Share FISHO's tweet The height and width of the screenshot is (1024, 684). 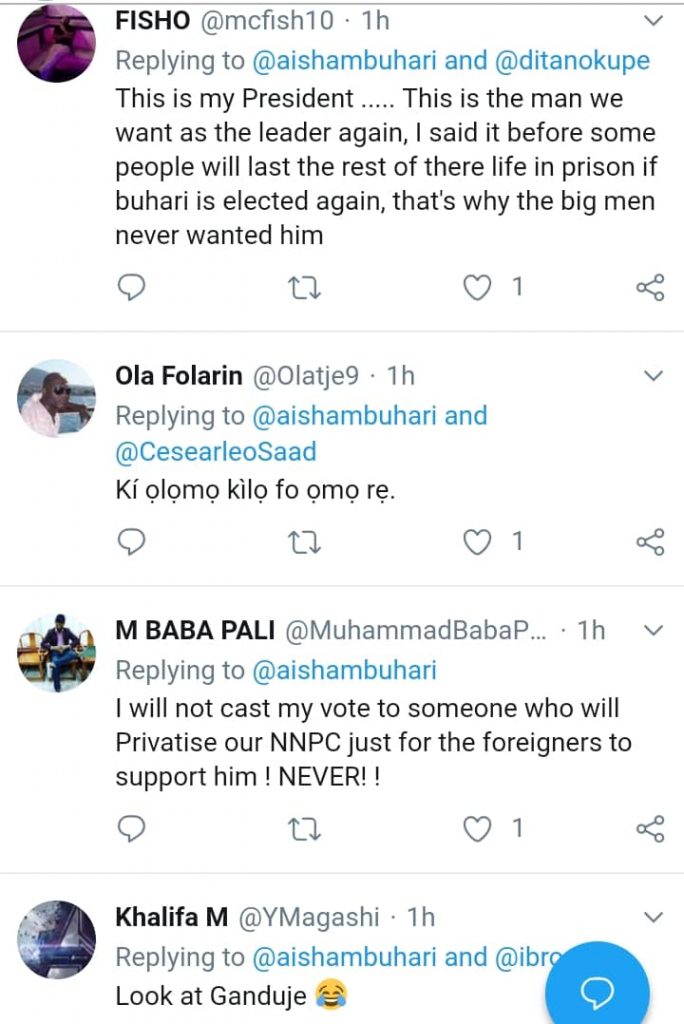650,288
